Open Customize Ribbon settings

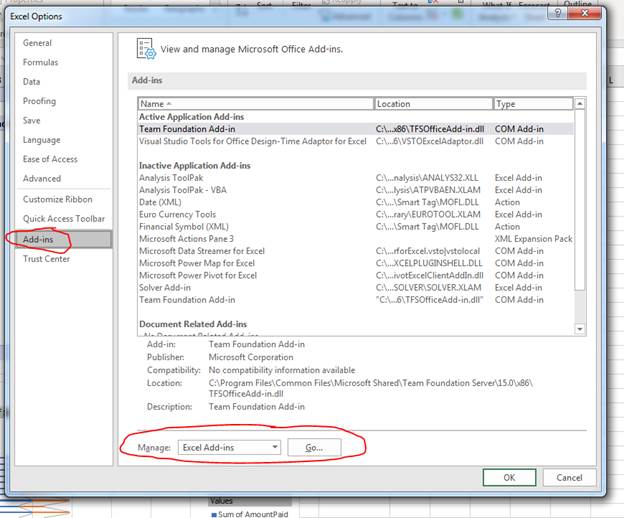tap(58, 199)
